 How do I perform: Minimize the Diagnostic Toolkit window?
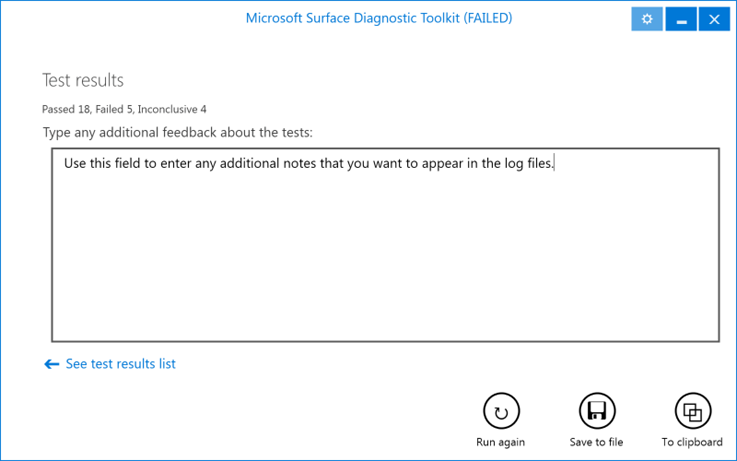[x=681, y=19]
